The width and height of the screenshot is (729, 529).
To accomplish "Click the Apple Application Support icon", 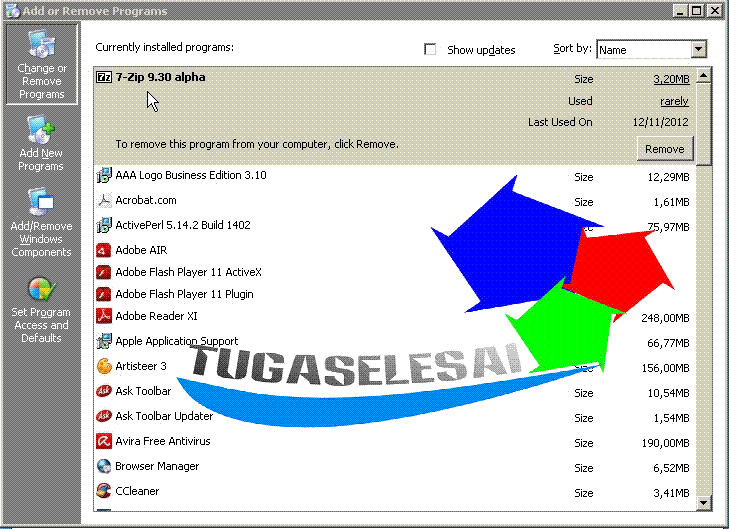I will [x=104, y=341].
